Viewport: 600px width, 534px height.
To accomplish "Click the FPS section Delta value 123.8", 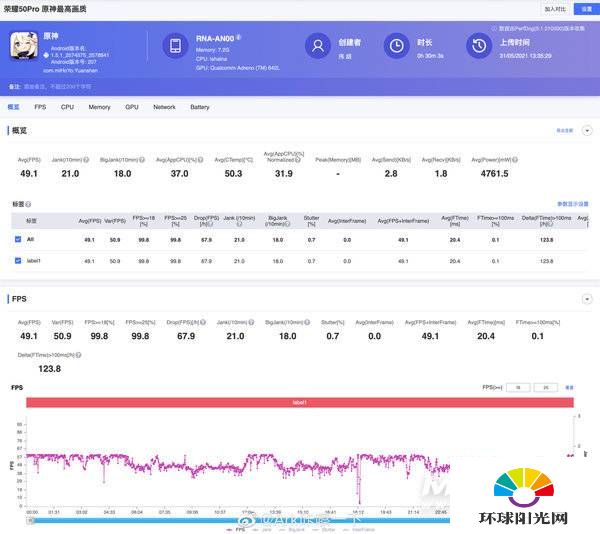I will [49, 369].
